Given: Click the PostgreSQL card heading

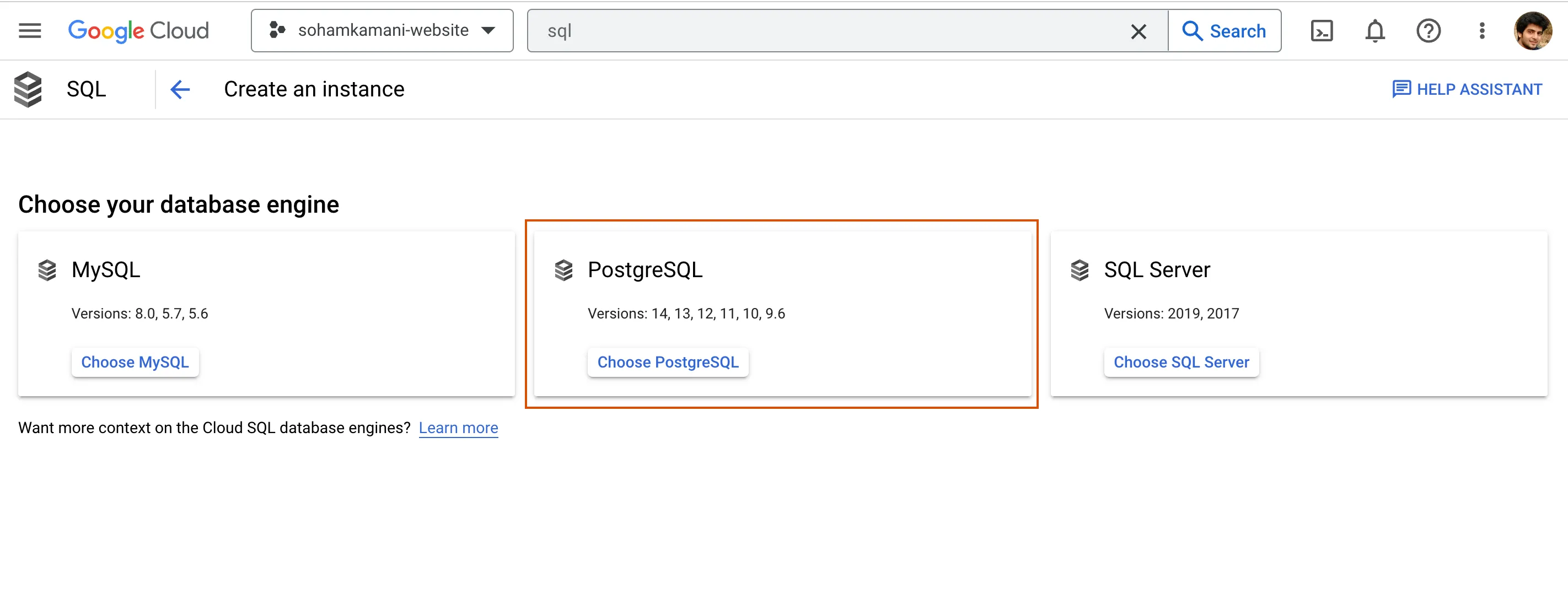Looking at the screenshot, I should pos(645,270).
